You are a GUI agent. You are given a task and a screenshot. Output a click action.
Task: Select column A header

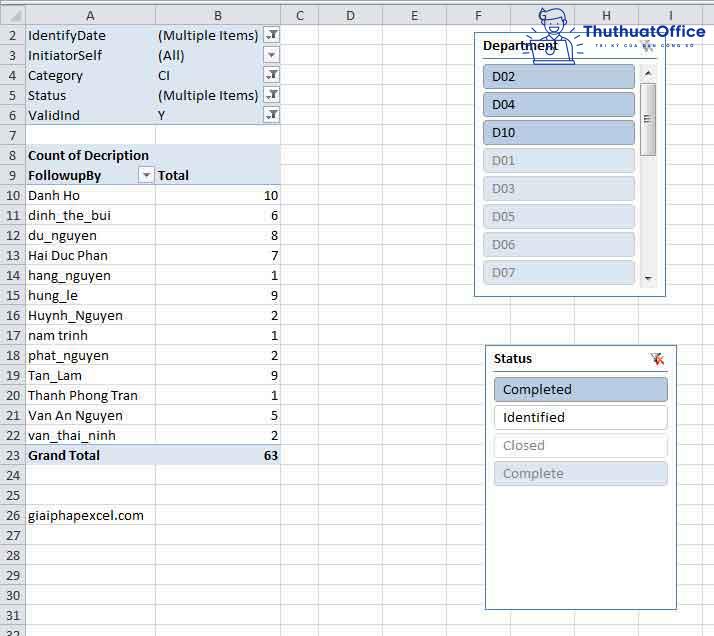[x=90, y=15]
